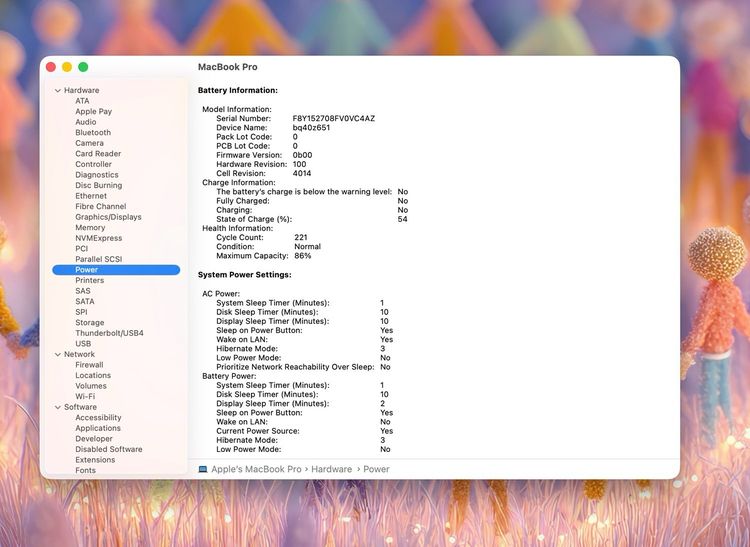750x547 pixels.
Task: Click the Current Power Source row
Action: point(305,431)
